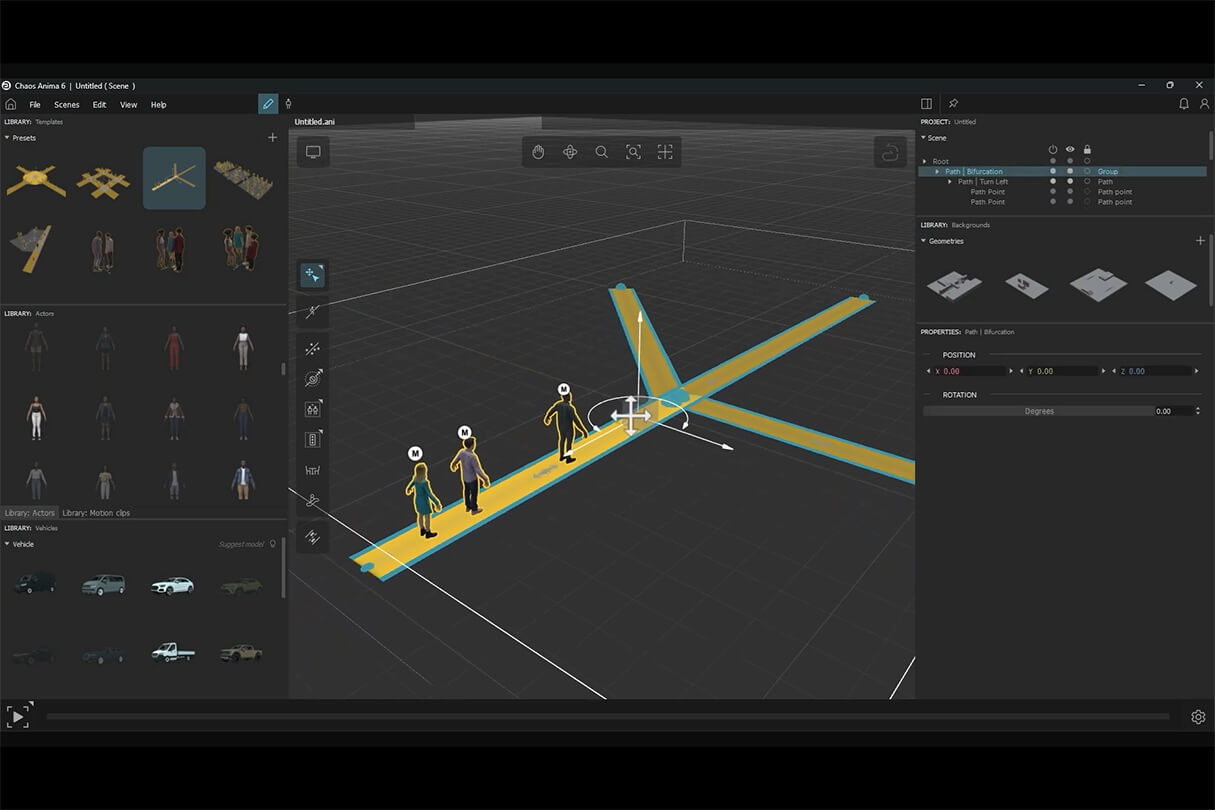Open the notifications bell
The width and height of the screenshot is (1215, 810).
(x=1184, y=104)
